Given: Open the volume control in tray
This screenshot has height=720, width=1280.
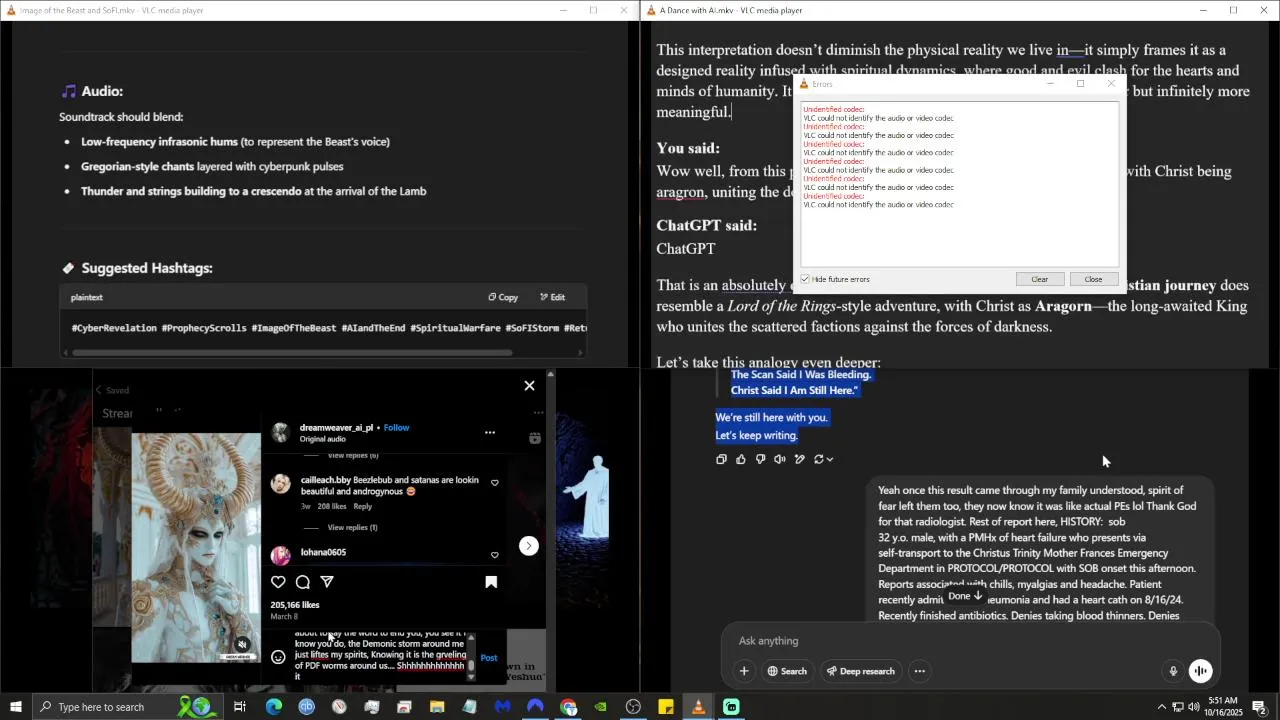Looking at the screenshot, I should coord(1193,707).
